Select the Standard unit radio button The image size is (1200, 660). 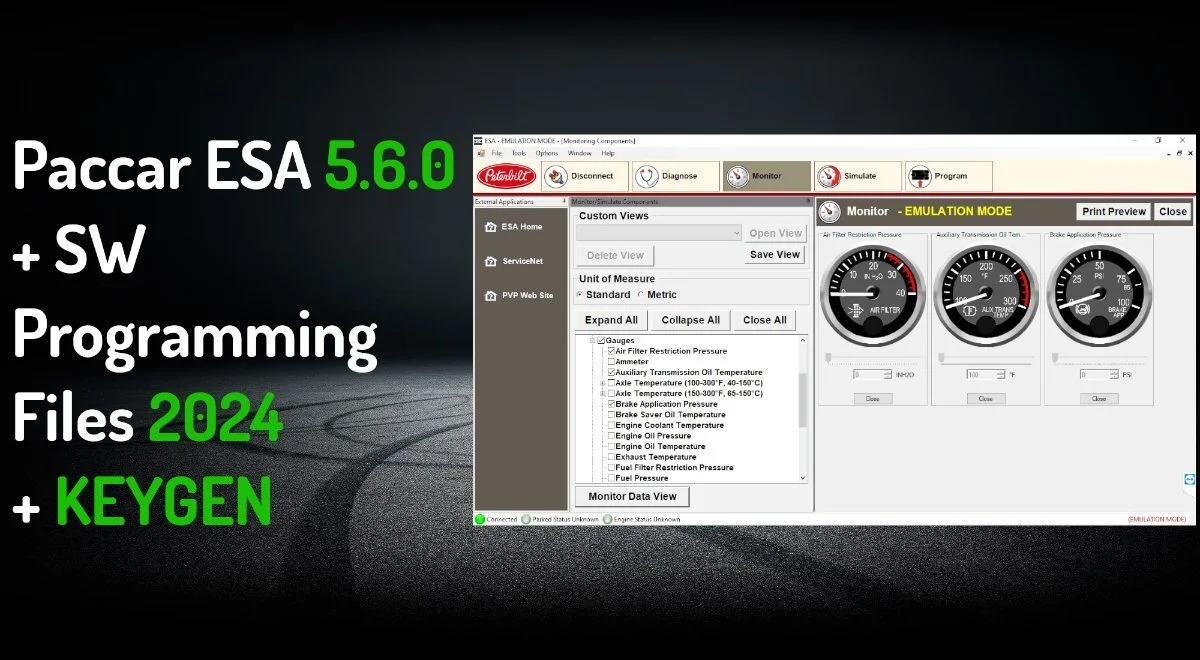[579, 295]
